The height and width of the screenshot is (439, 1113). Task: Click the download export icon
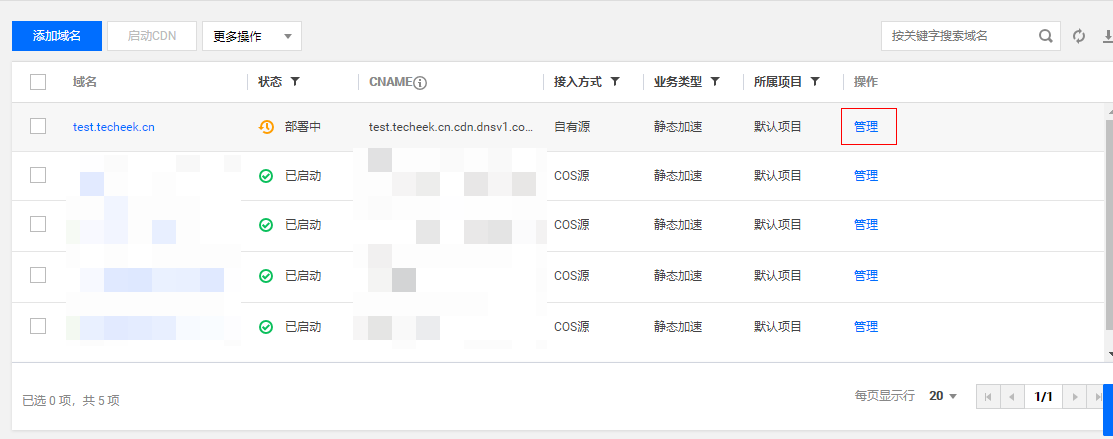pyautogui.click(x=1107, y=36)
